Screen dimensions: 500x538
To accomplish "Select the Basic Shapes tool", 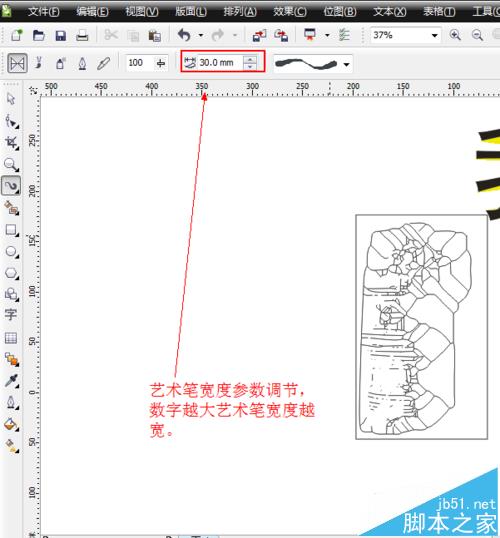I will (11, 294).
